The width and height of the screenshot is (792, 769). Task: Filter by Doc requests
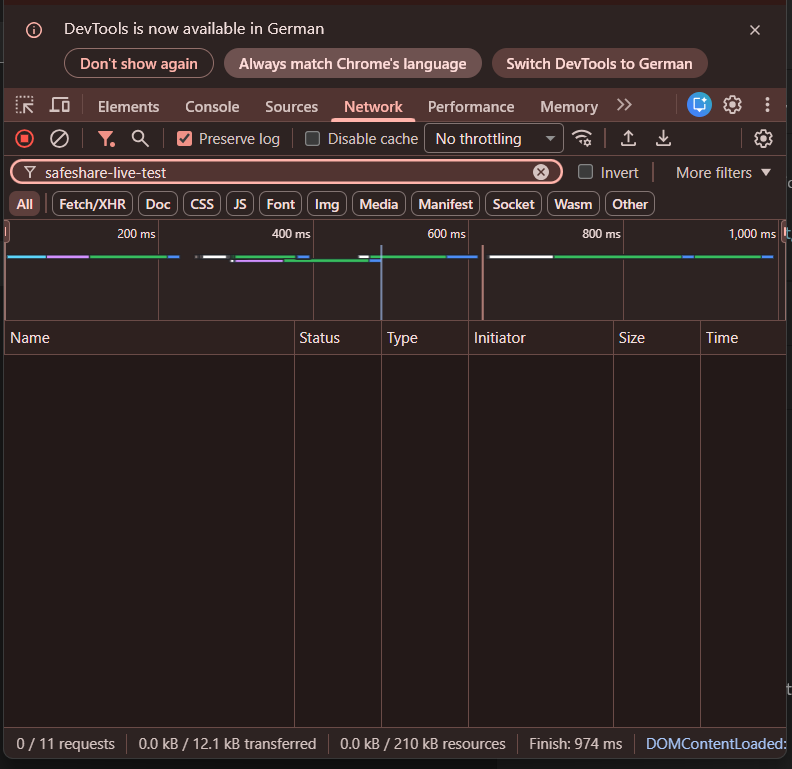point(158,204)
